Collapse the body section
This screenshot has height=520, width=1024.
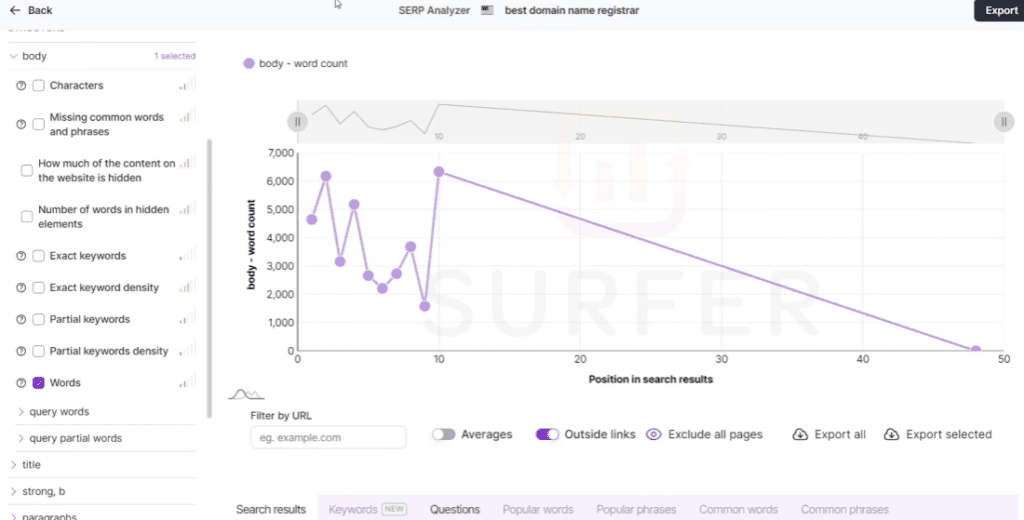tap(13, 57)
